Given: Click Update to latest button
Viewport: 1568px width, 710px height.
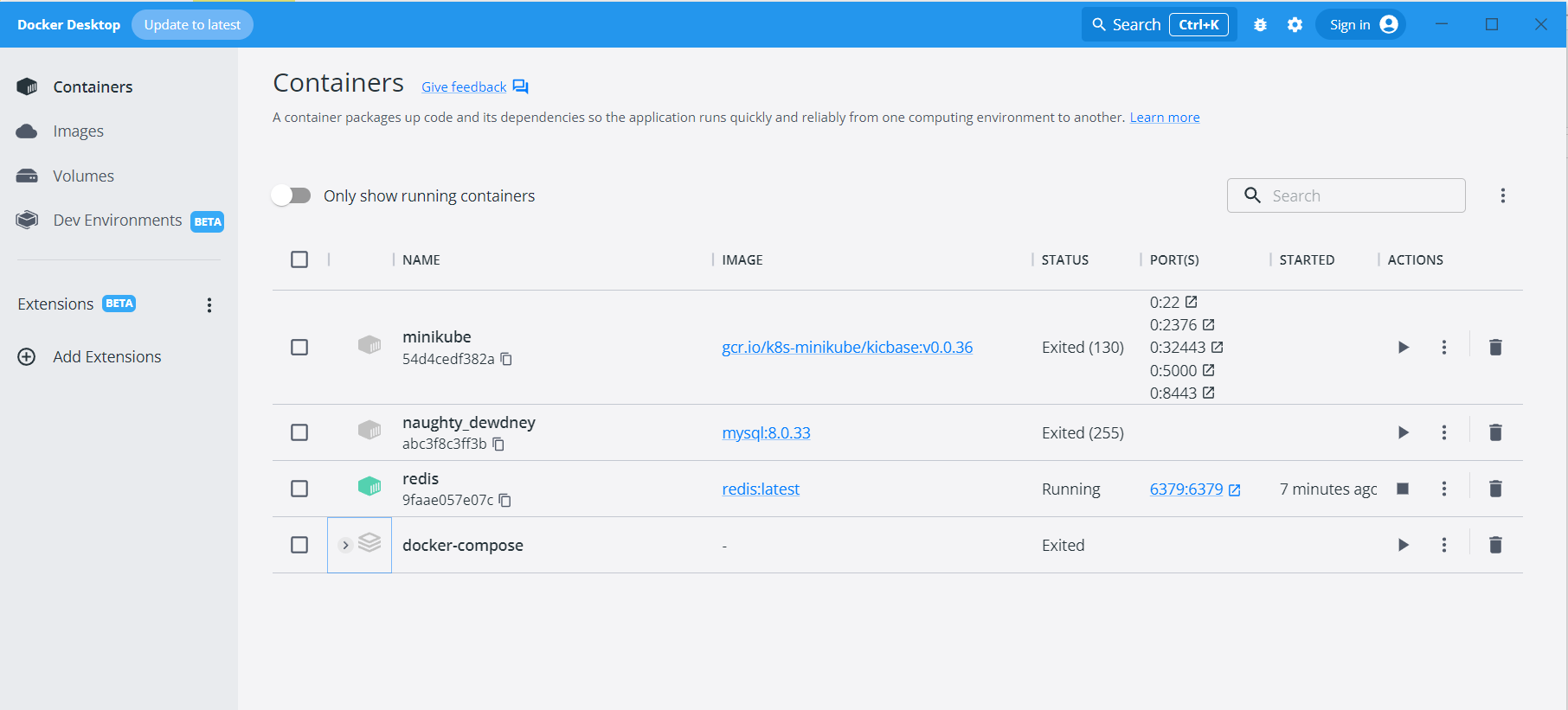Looking at the screenshot, I should pyautogui.click(x=192, y=24).
